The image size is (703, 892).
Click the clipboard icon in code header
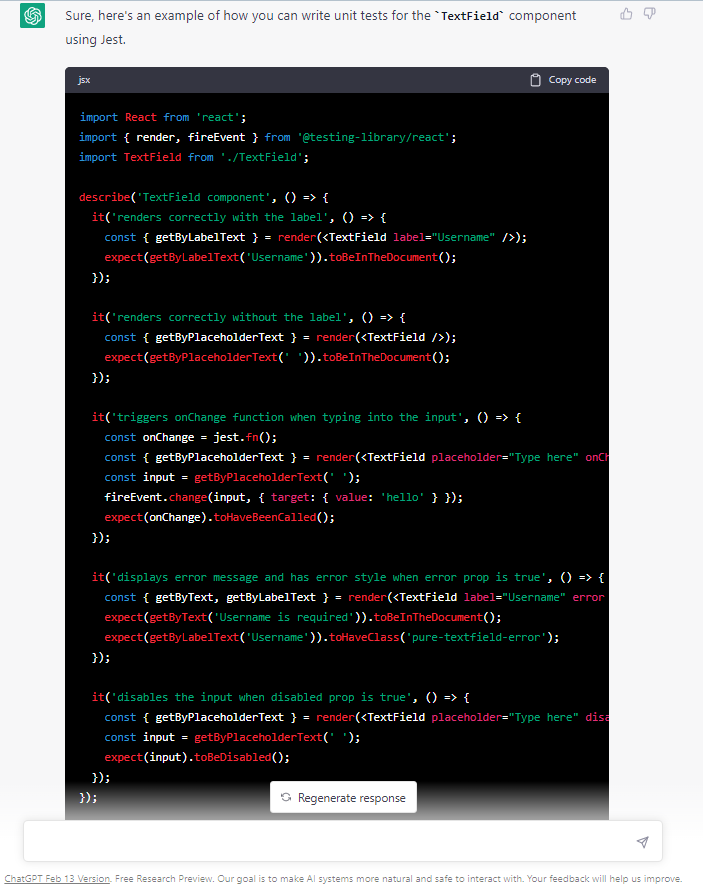(536, 80)
